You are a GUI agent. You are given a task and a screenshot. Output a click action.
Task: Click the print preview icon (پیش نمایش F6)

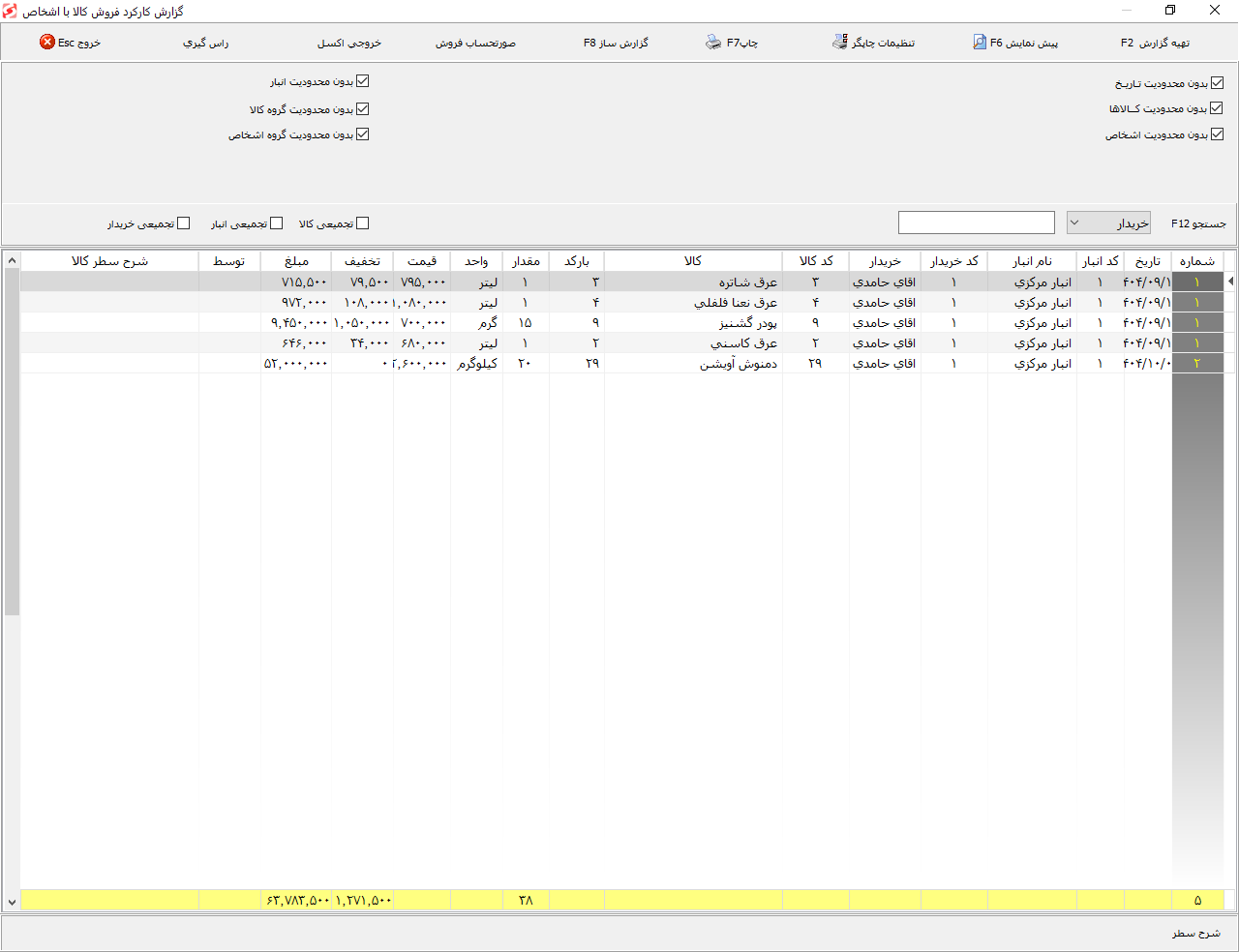point(980,43)
